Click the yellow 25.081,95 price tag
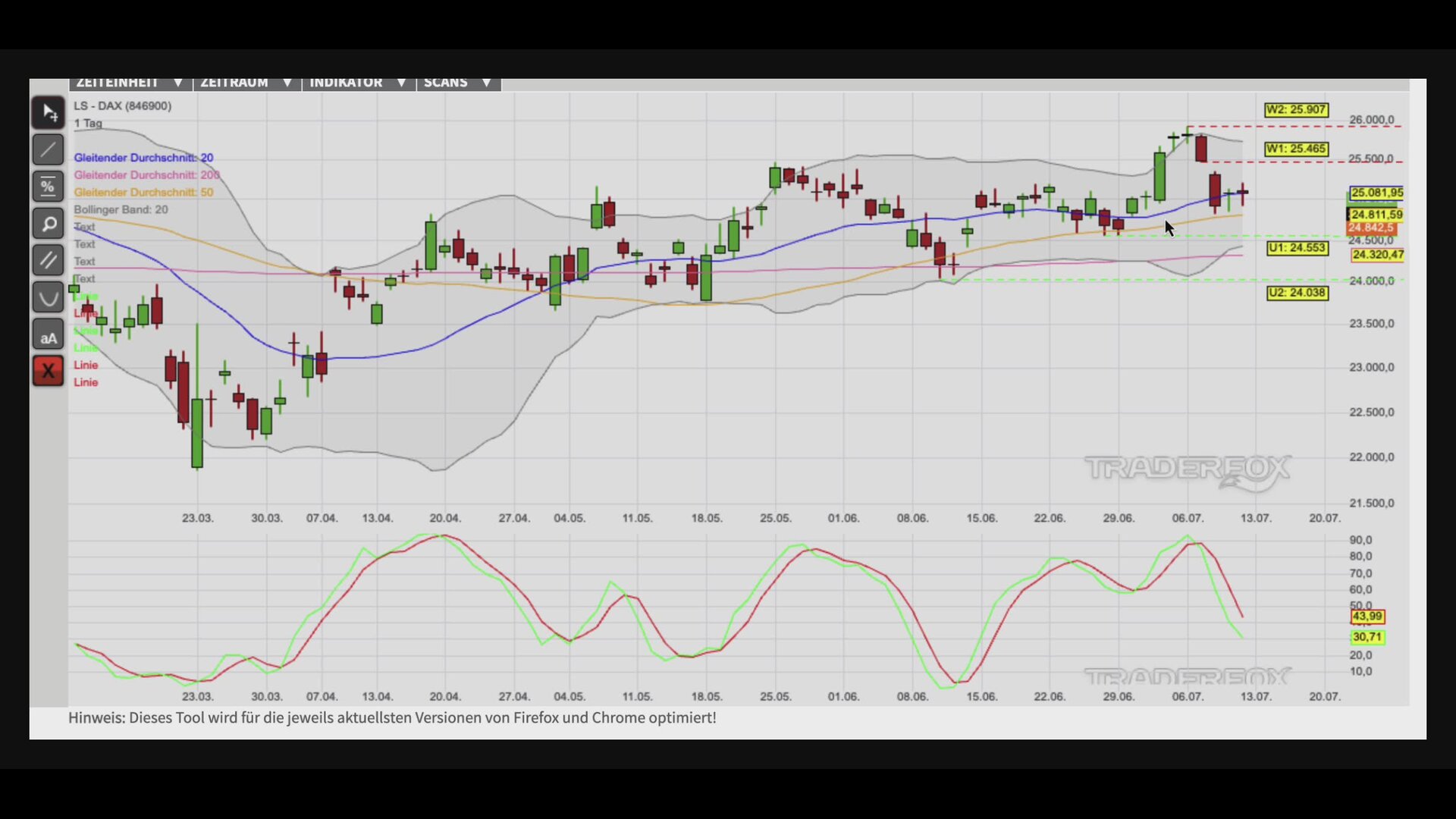The image size is (1456, 819). pos(1376,193)
